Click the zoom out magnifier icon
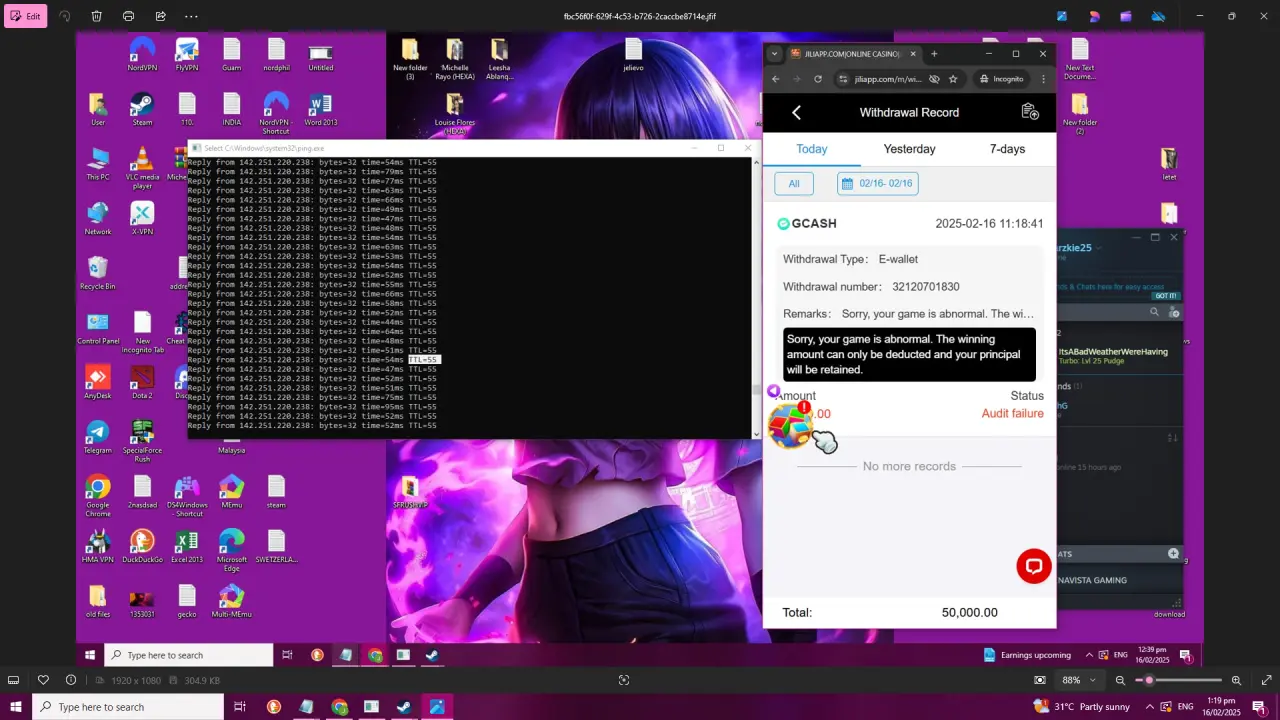The image size is (1280, 720). (1120, 680)
